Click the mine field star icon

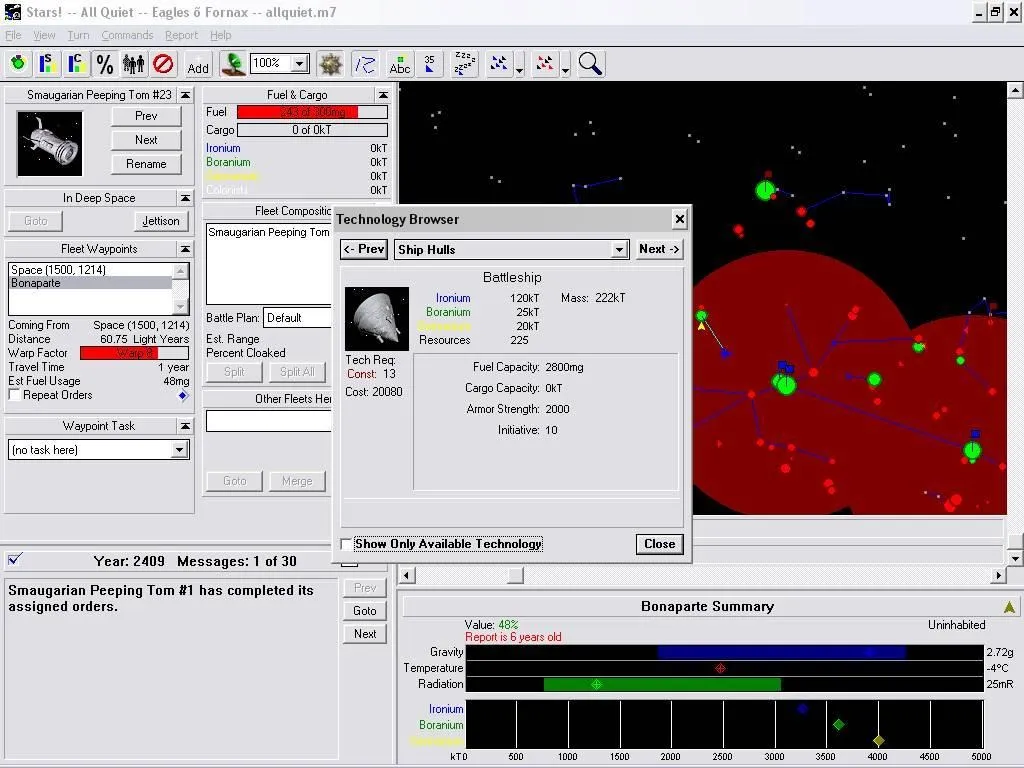pyautogui.click(x=330, y=64)
